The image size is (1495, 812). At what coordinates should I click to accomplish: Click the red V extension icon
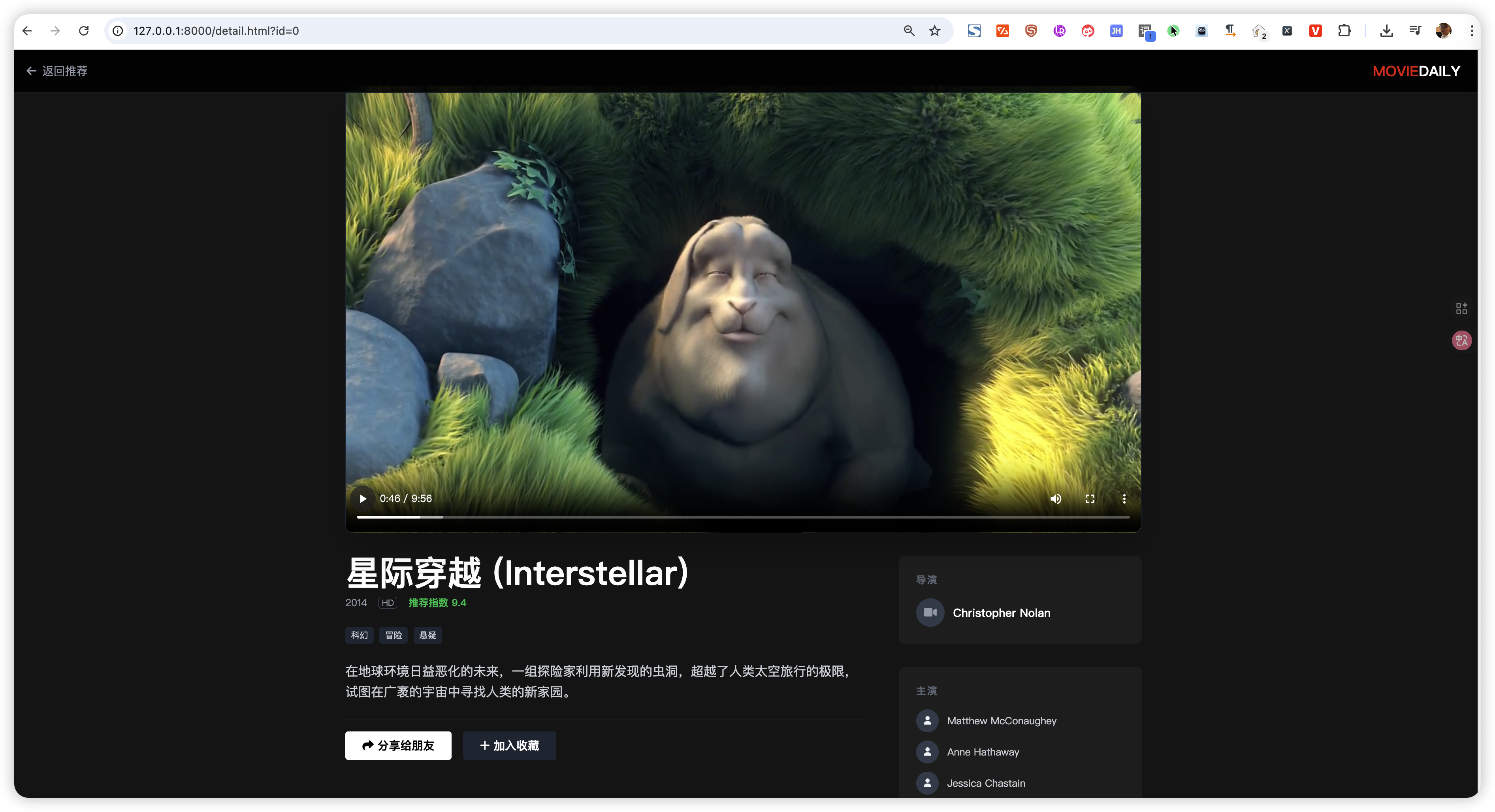coord(1315,31)
